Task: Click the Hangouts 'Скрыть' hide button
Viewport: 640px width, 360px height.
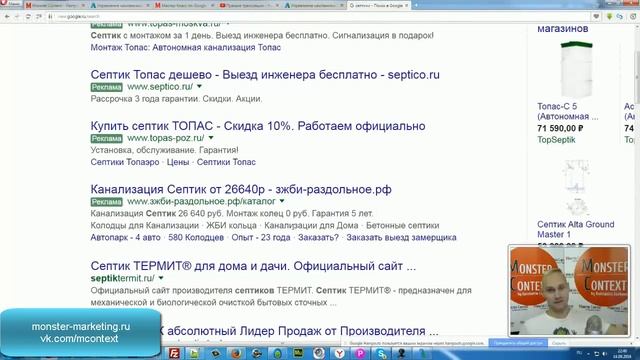Action: (x=559, y=343)
